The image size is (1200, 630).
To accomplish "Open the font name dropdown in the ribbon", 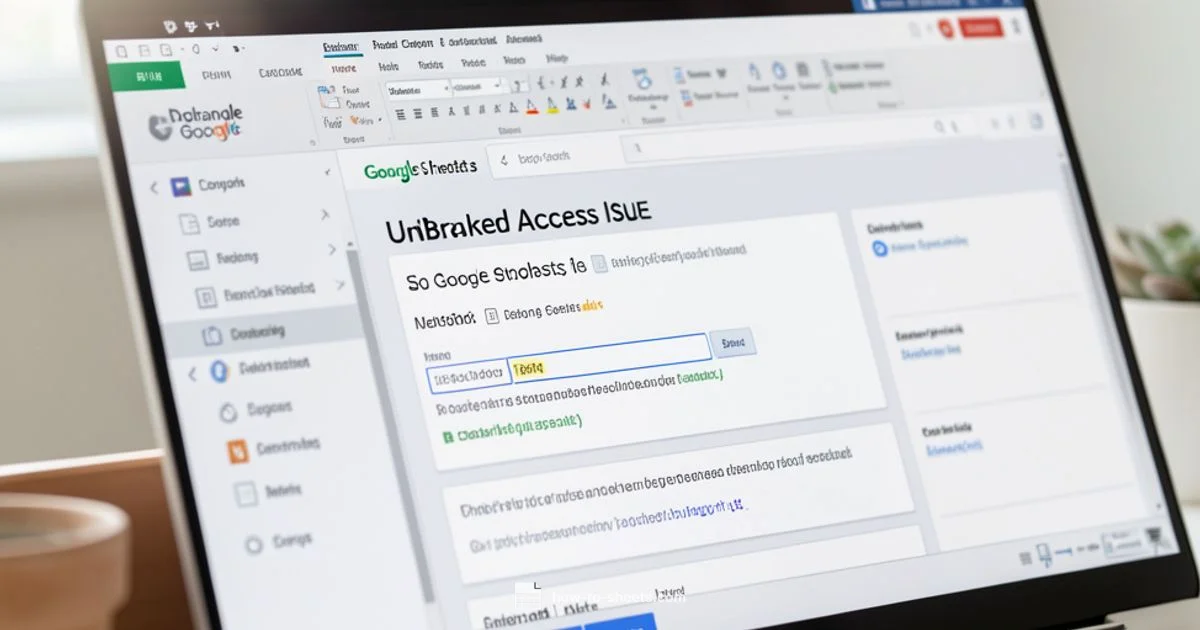I will [414, 87].
